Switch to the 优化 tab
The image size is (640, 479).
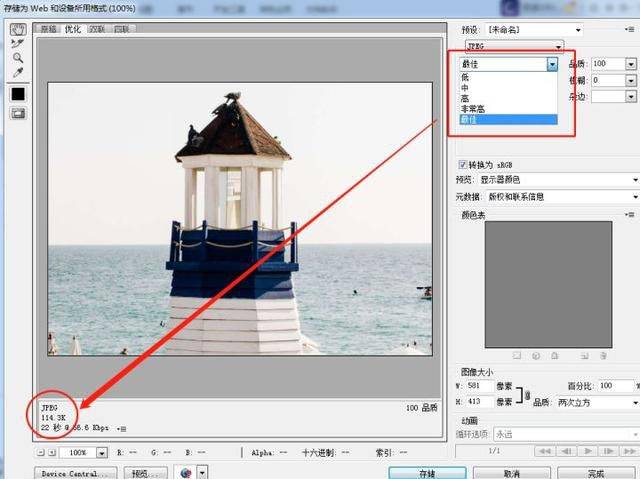73,29
